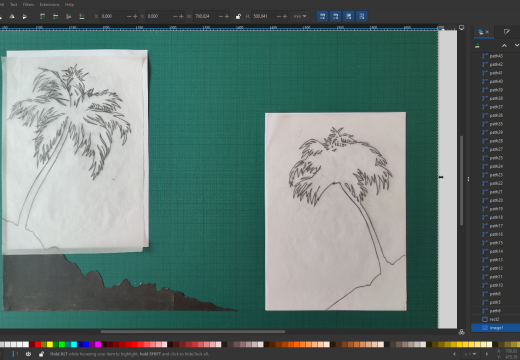Open the Filters menu
Screen dimensions: 520x360
click(x=28, y=5)
